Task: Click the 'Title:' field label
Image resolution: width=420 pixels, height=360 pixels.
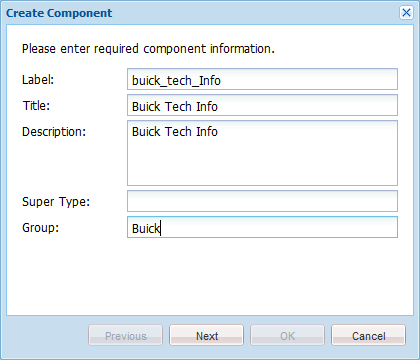Action: coord(36,106)
